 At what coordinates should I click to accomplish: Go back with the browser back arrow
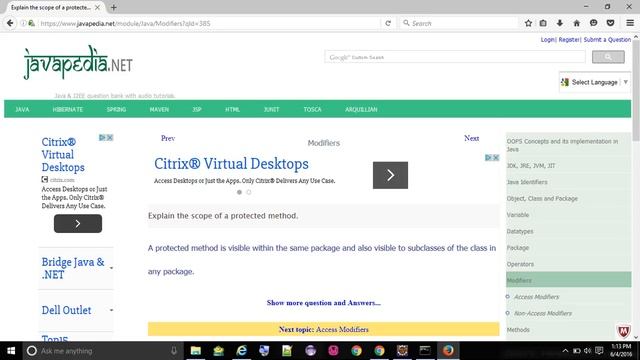[10, 23]
